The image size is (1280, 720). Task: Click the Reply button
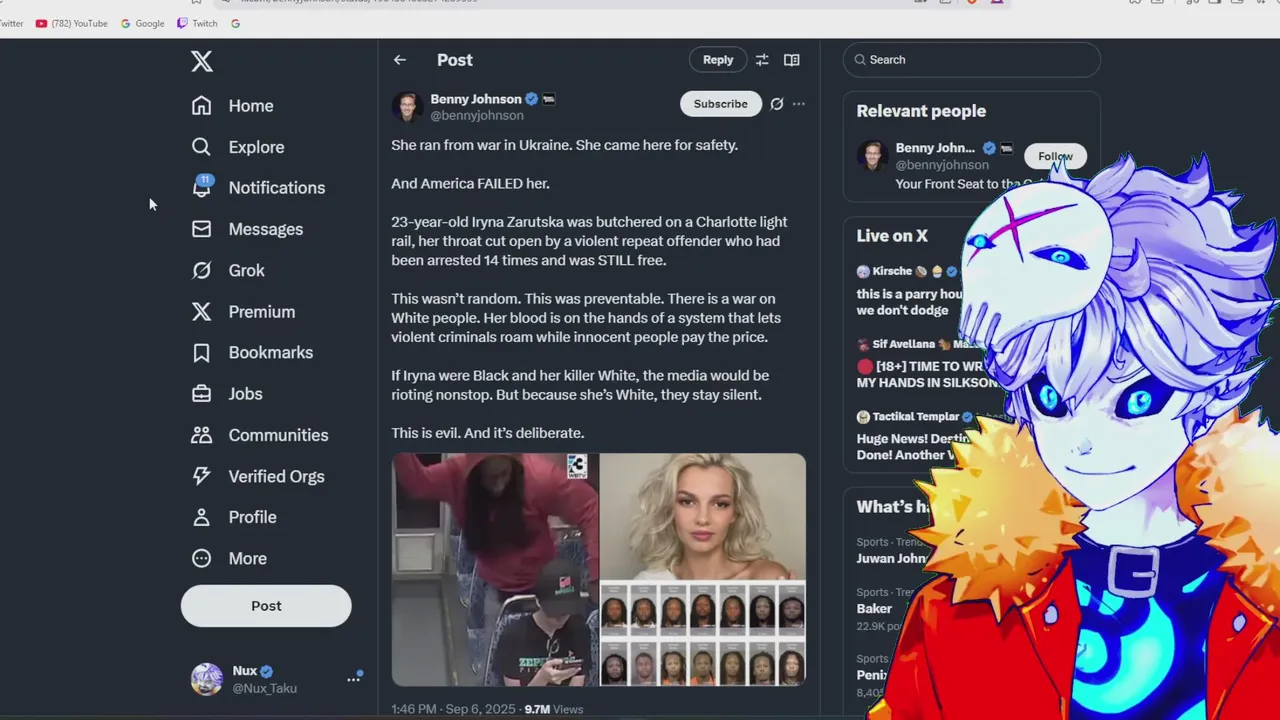coord(718,60)
